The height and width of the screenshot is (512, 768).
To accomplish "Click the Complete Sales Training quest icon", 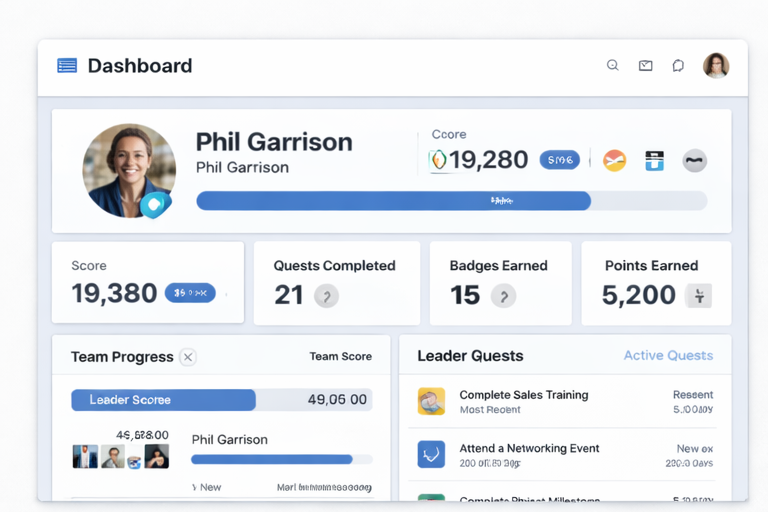I will point(432,401).
